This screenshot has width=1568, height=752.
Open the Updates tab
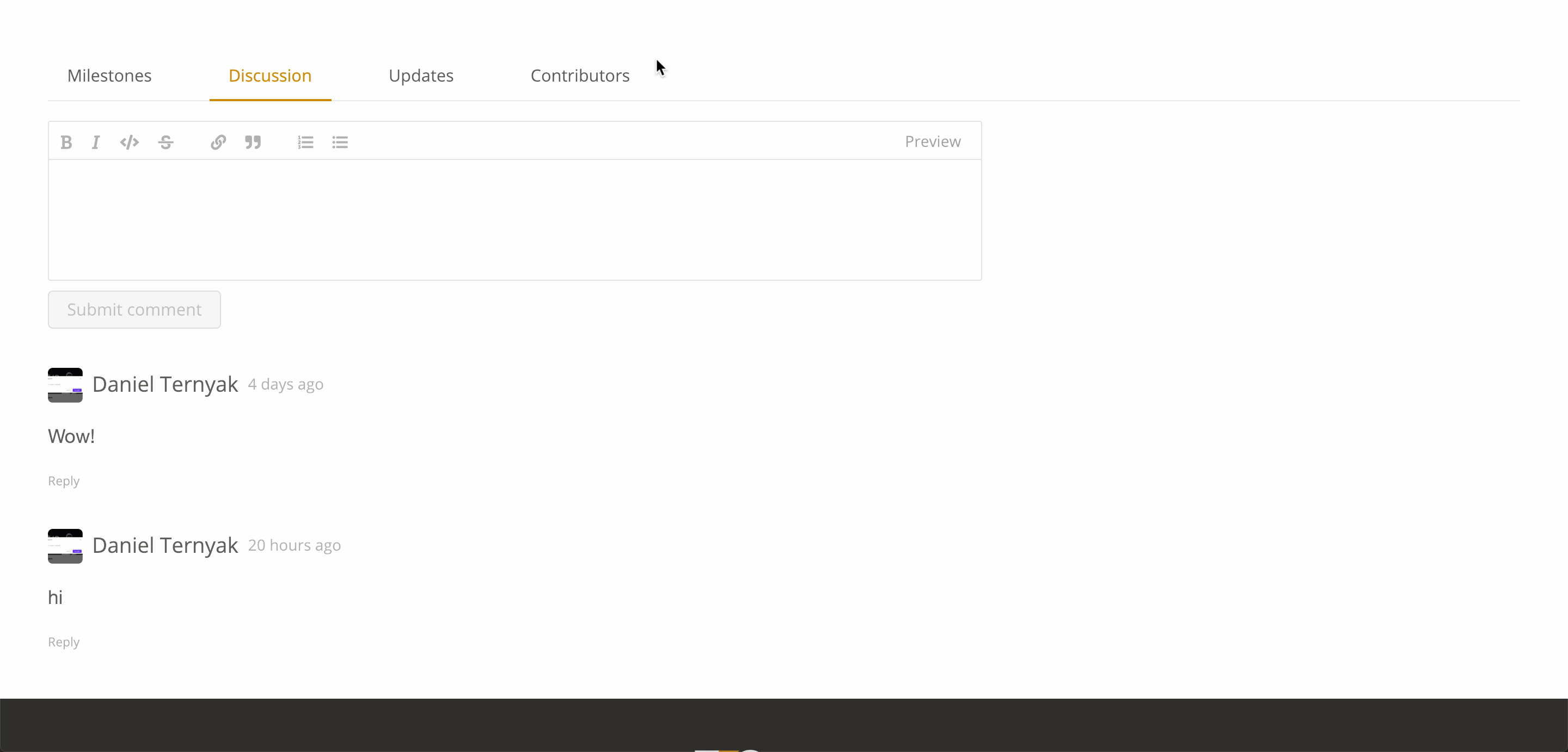pyautogui.click(x=421, y=76)
